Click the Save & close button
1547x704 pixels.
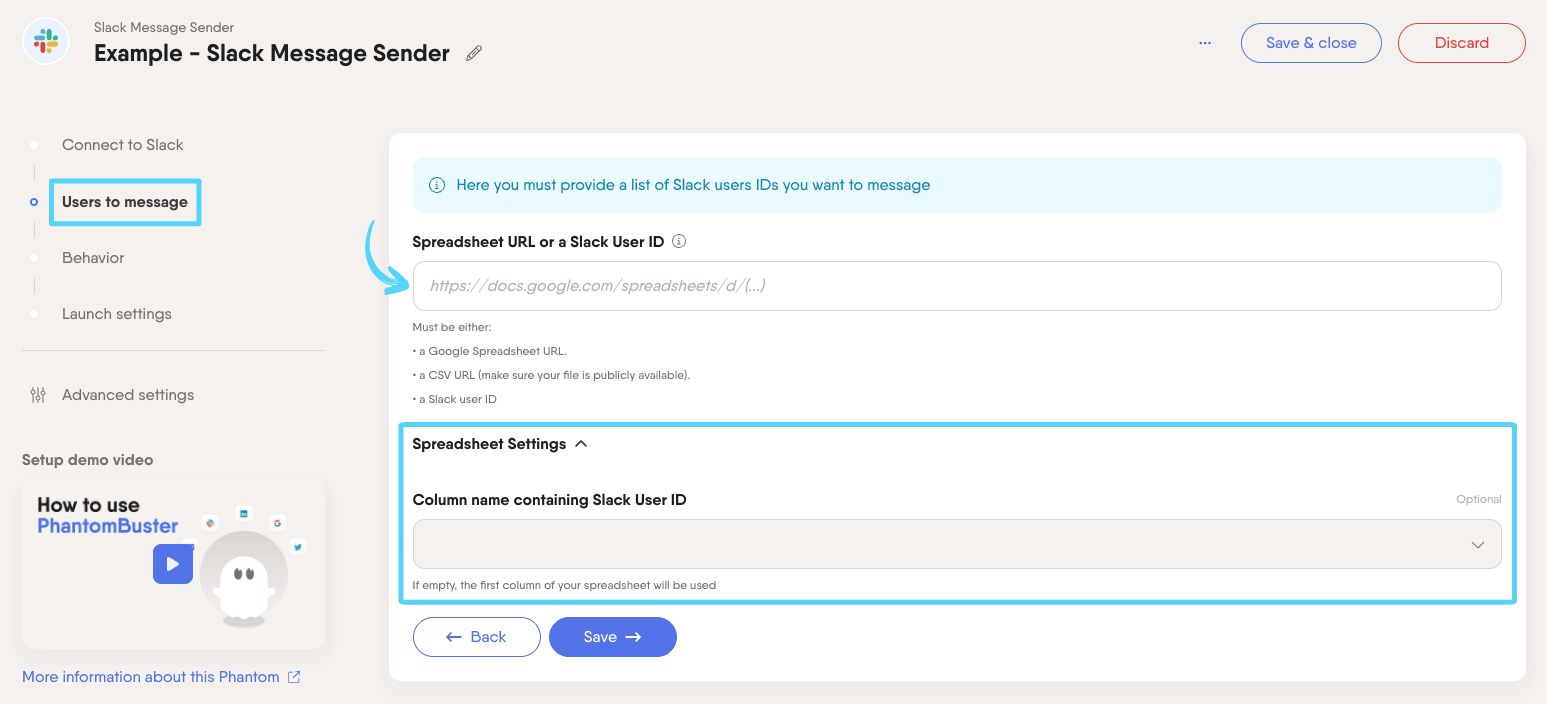point(1310,43)
